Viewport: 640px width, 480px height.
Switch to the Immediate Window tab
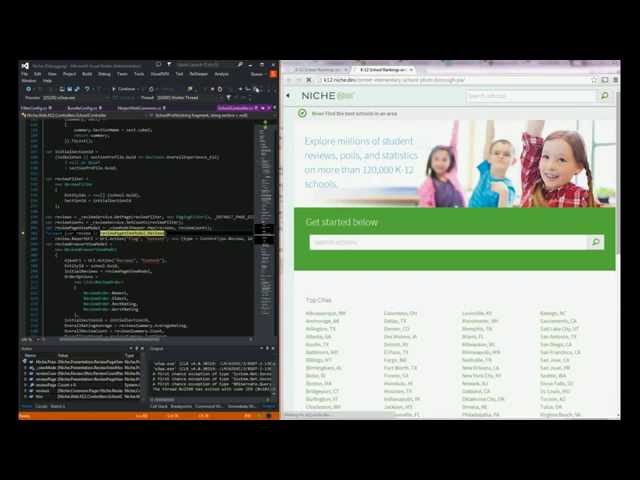pos(242,406)
